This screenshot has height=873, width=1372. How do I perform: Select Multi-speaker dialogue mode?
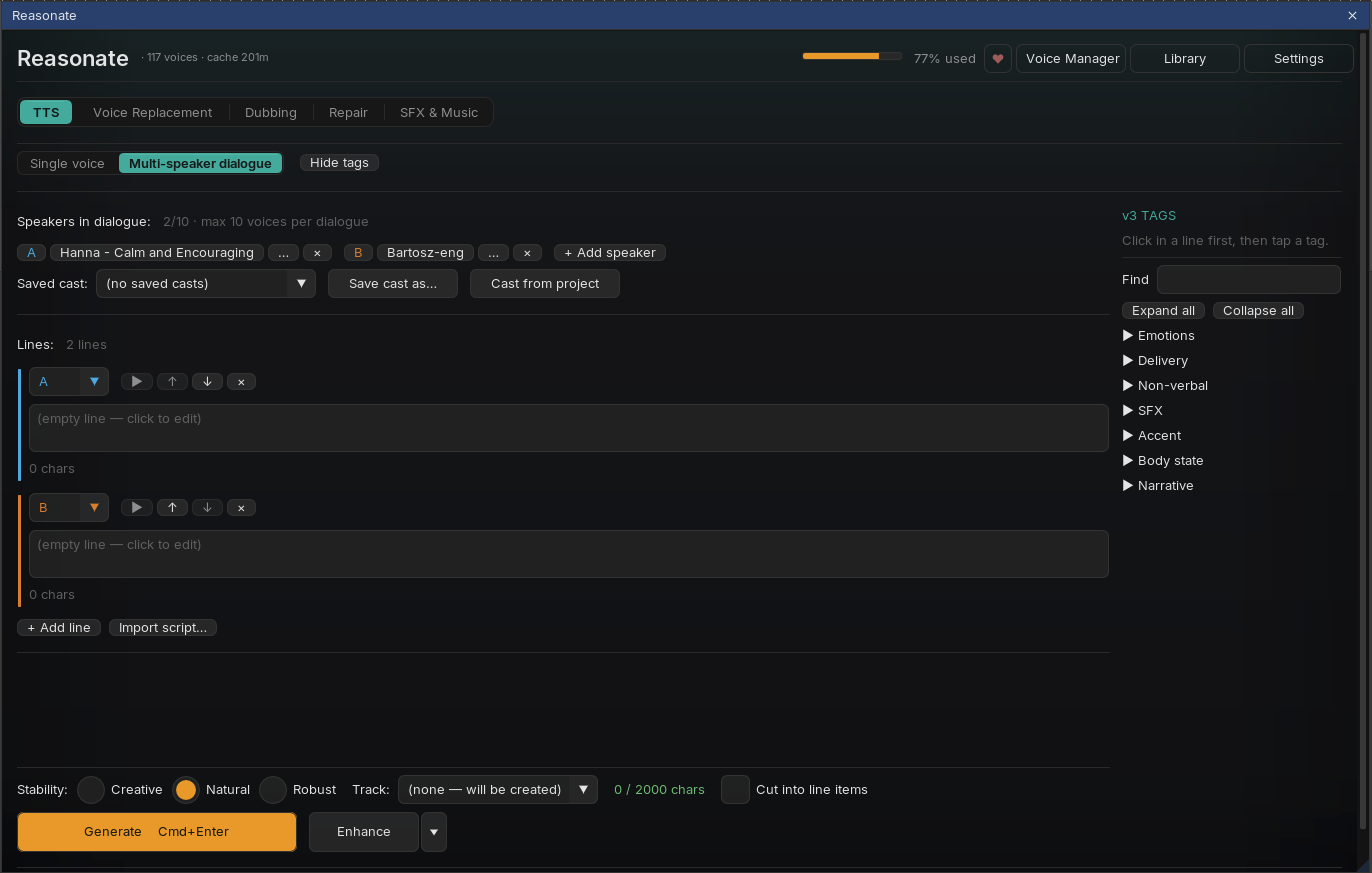(x=200, y=163)
